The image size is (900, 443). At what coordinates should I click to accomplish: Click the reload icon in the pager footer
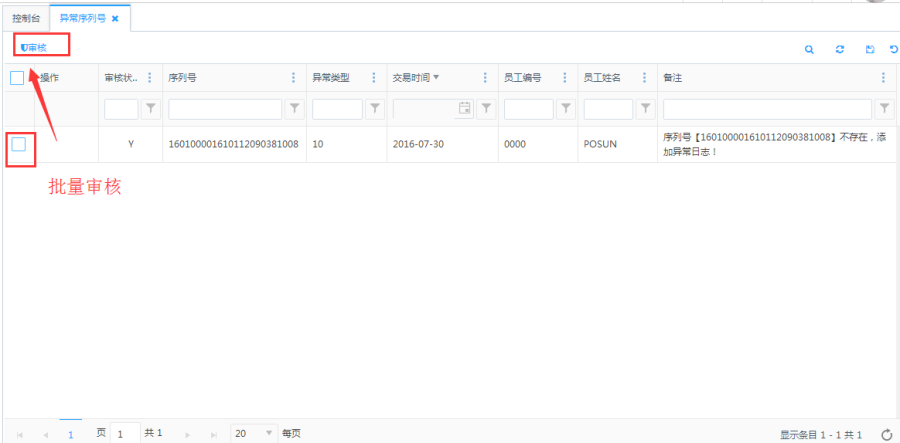pyautogui.click(x=886, y=434)
